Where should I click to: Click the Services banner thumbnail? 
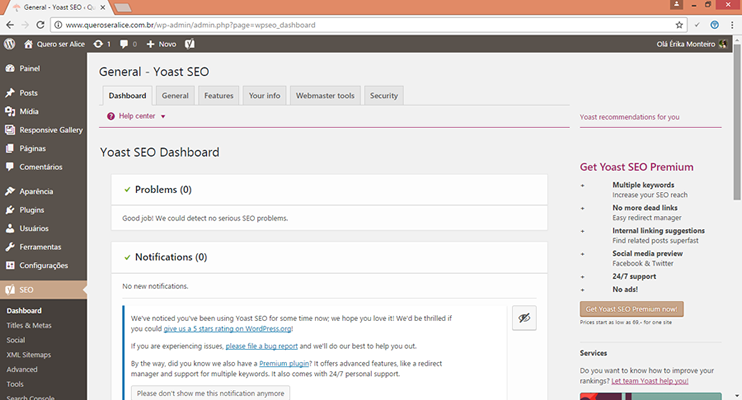[x=651, y=396]
